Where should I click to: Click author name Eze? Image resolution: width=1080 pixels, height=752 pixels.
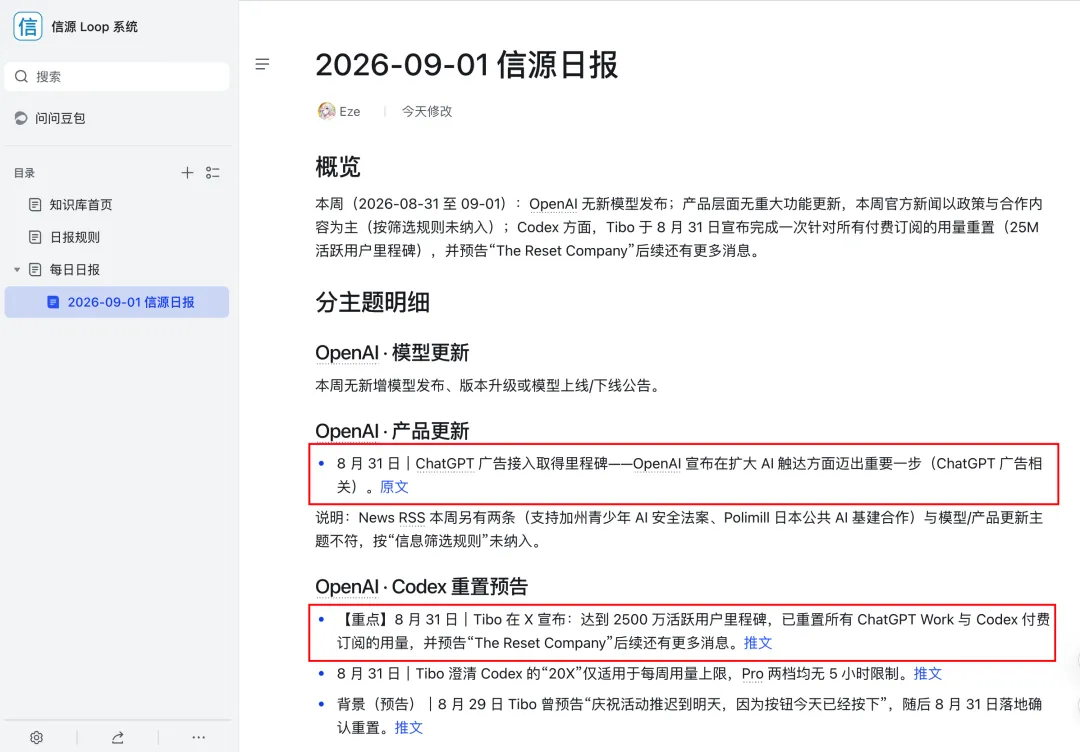(350, 112)
